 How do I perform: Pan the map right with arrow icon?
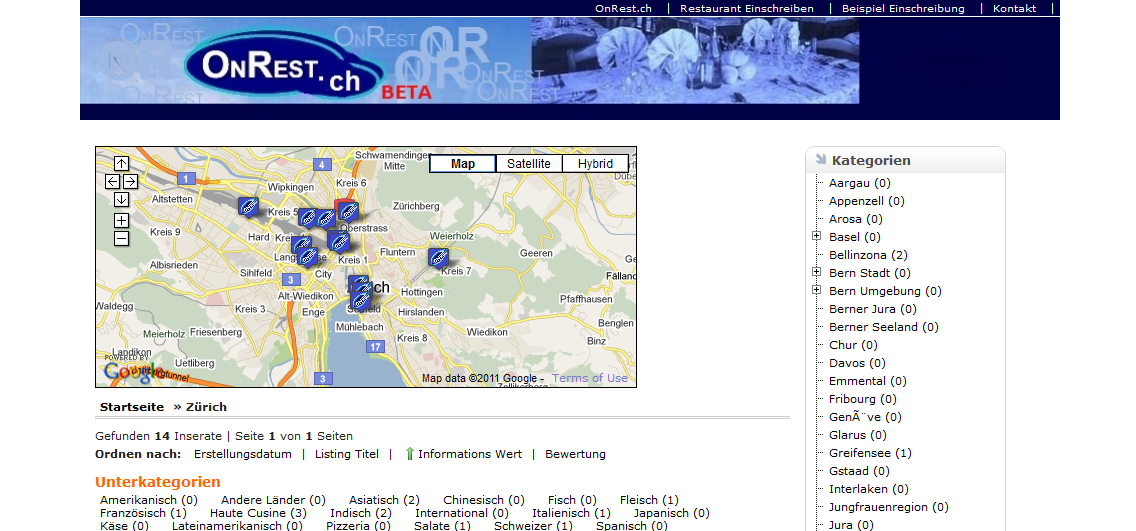click(130, 181)
